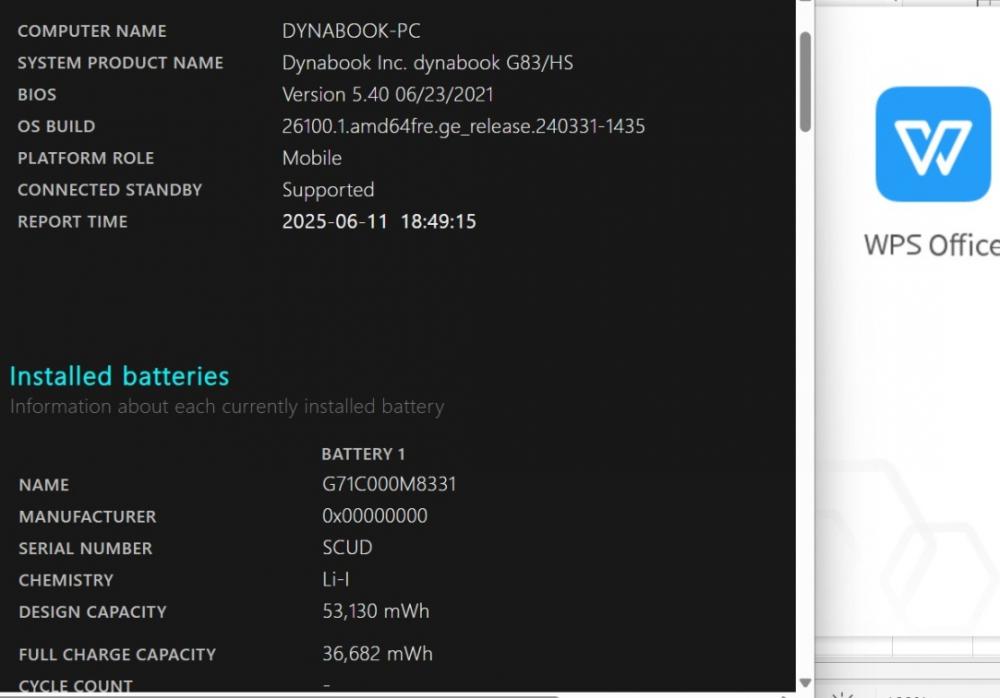Click the CYCLE COUNT label
Viewport: 1000px width, 698px height.
(76, 686)
